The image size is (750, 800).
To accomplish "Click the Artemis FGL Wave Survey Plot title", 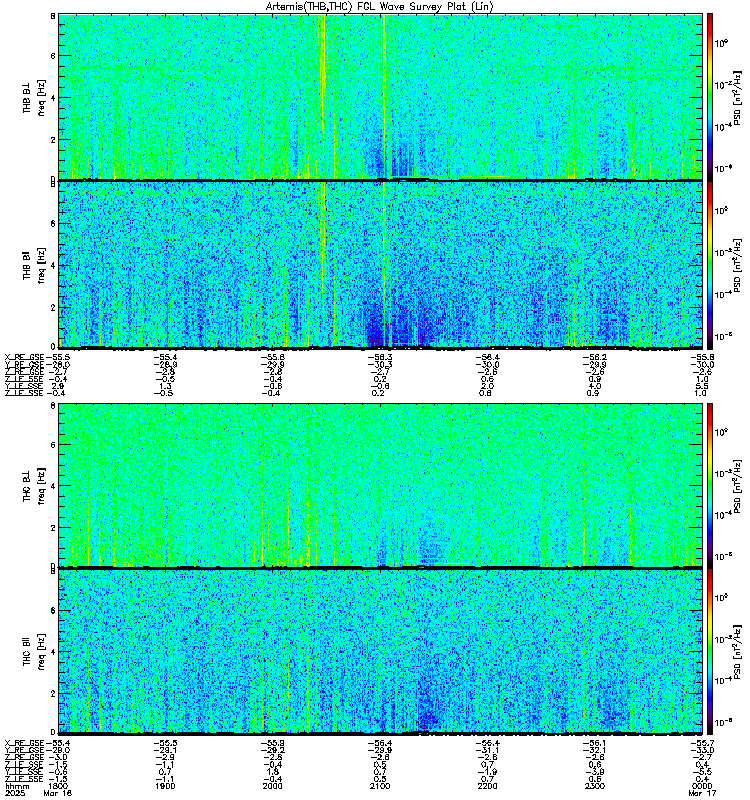I will click(380, 7).
